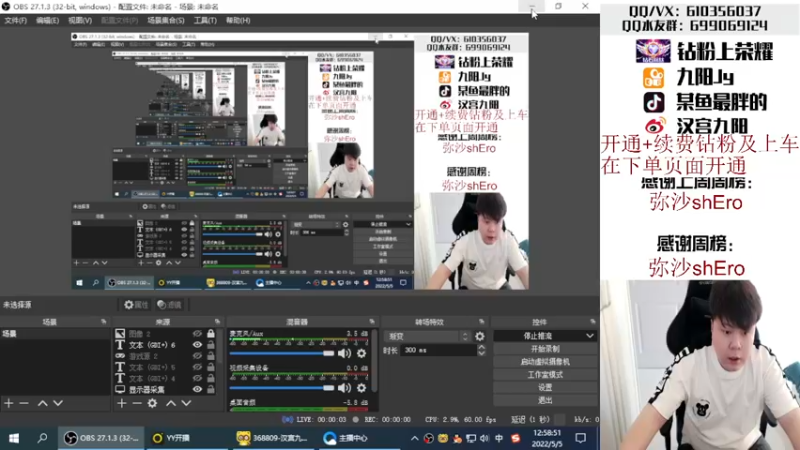The height and width of the screenshot is (450, 800).
Task: Mute the 视频采集设备 speaker icon
Action: pyautogui.click(x=344, y=388)
